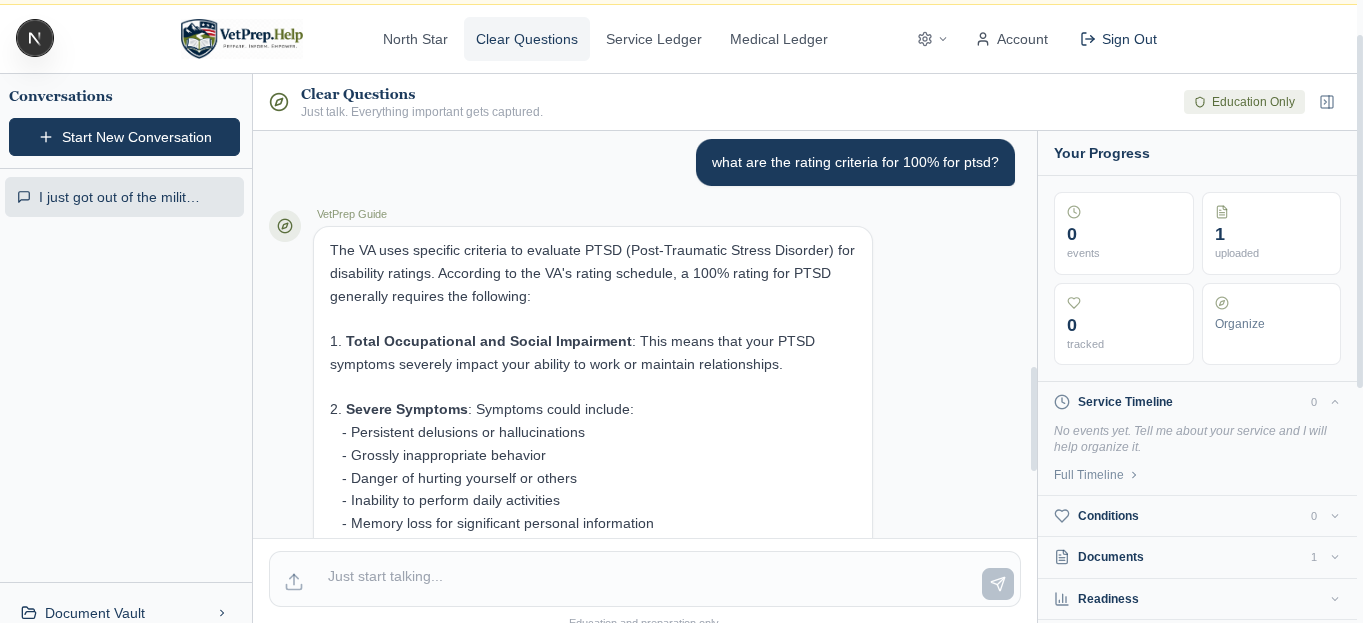Click the collapse panel icon near Education Only
Viewport: 1363px width, 623px height.
pyautogui.click(x=1327, y=101)
